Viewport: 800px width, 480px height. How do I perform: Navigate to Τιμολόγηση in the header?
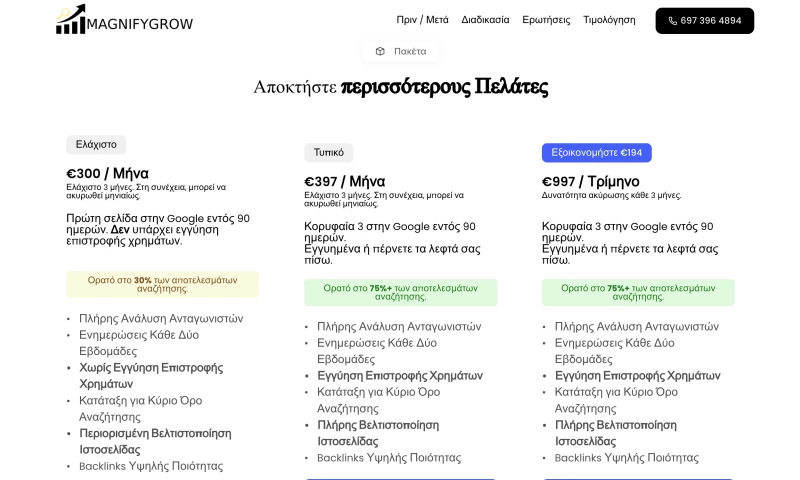(x=609, y=20)
